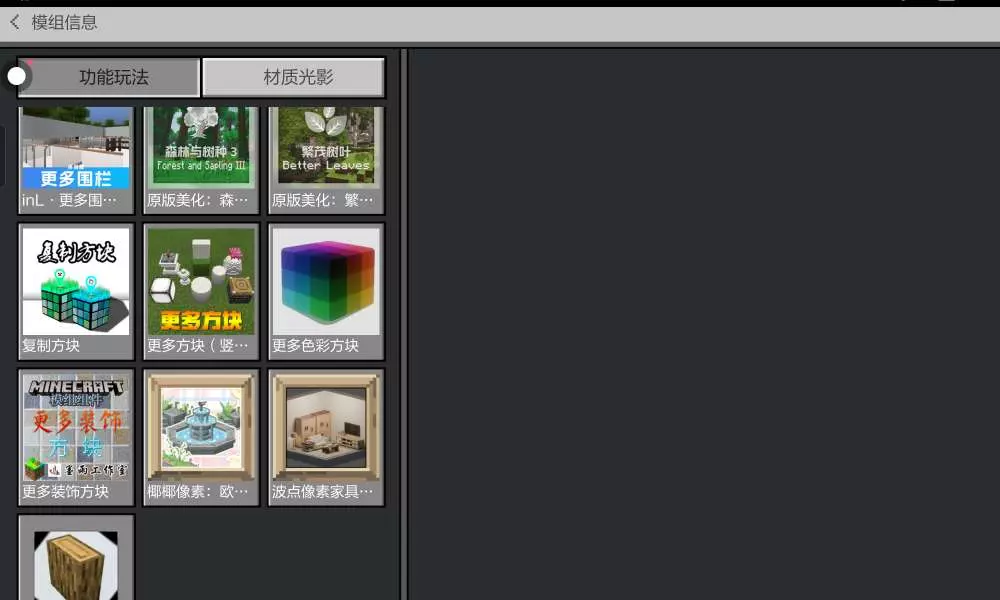Open the 繁茂树叶 Better Leaves mod thumbnail
The image size is (1000, 600).
[326, 148]
